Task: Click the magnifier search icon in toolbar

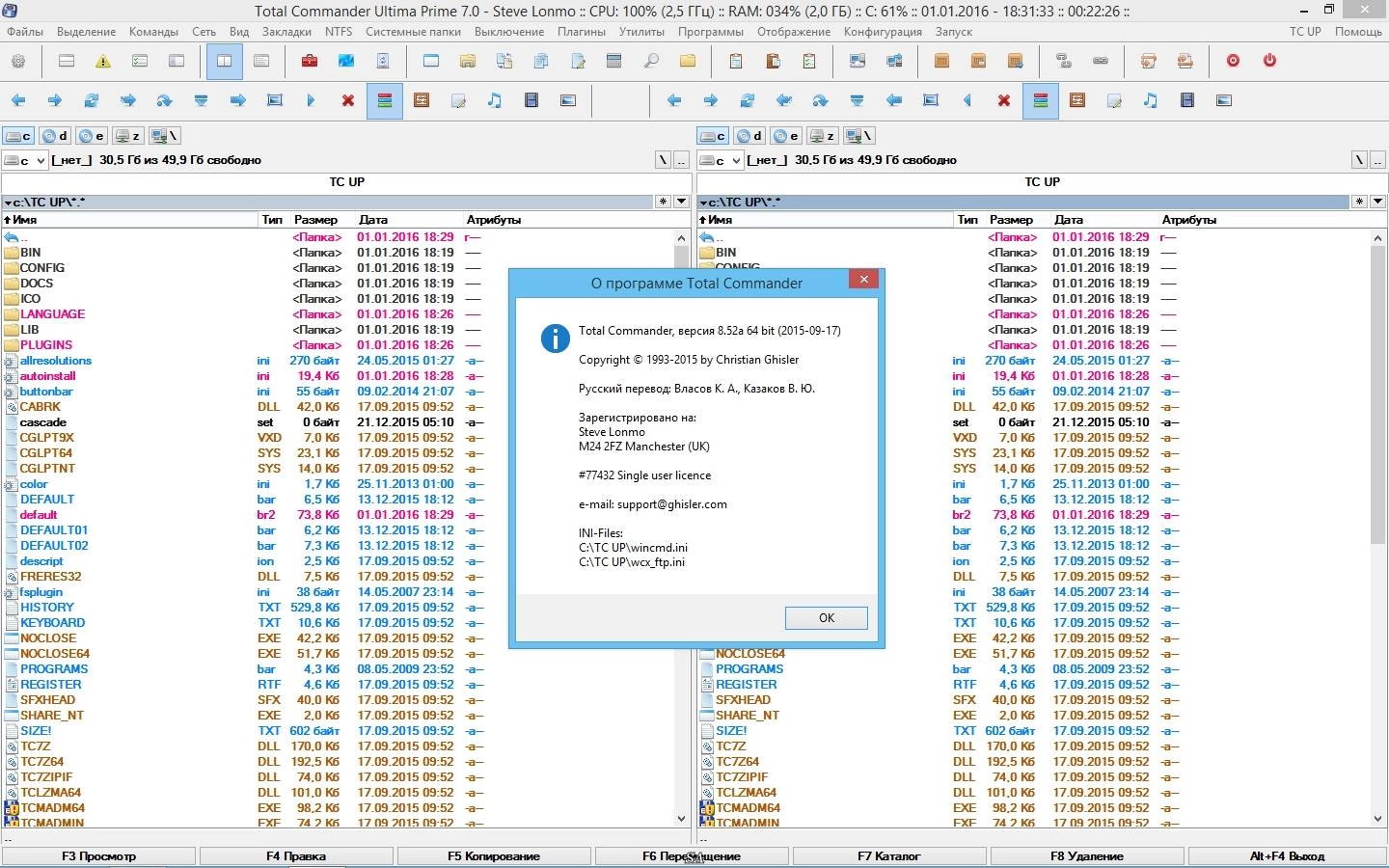Action: click(x=651, y=61)
